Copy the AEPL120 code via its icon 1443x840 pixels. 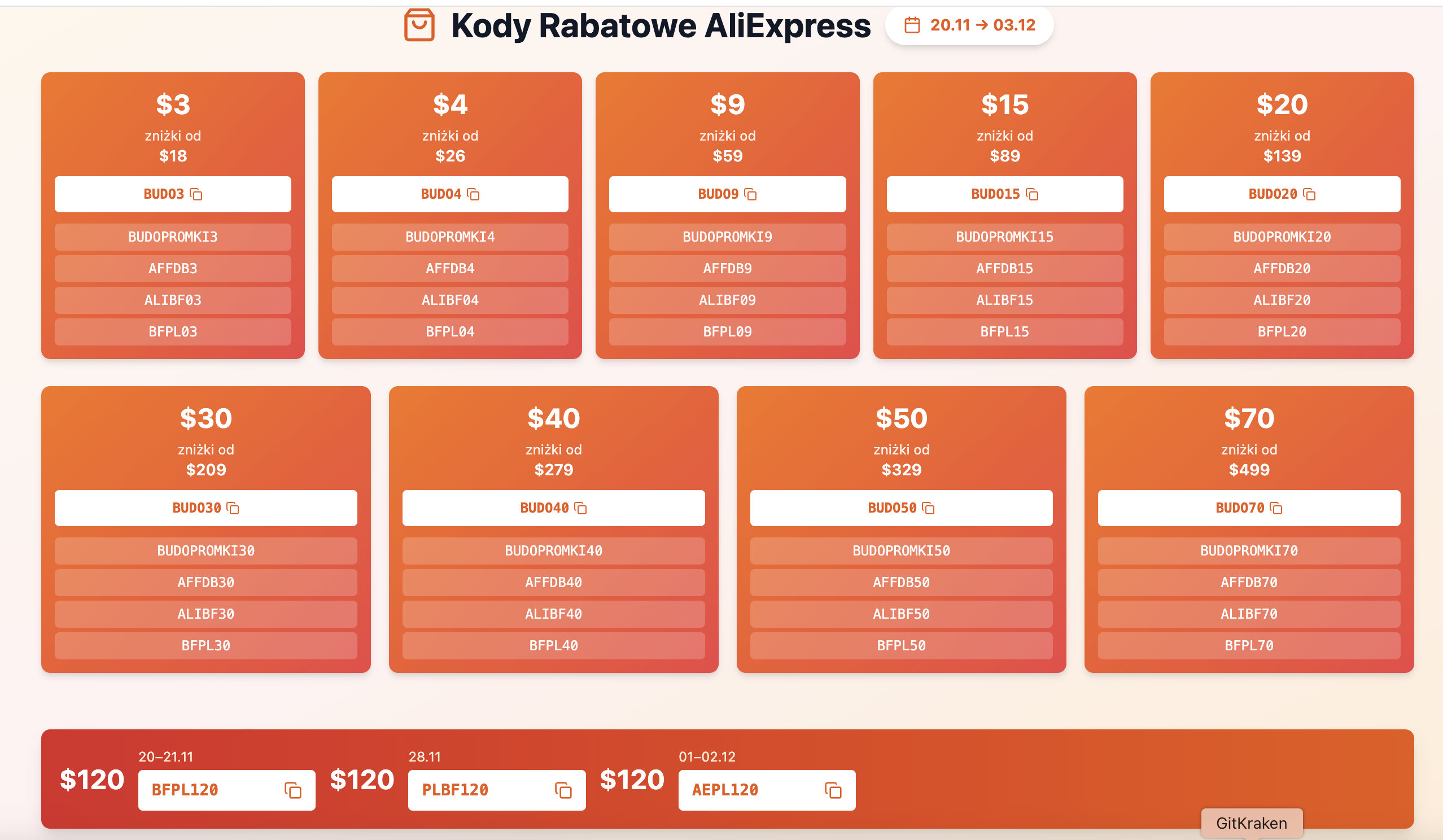(833, 791)
